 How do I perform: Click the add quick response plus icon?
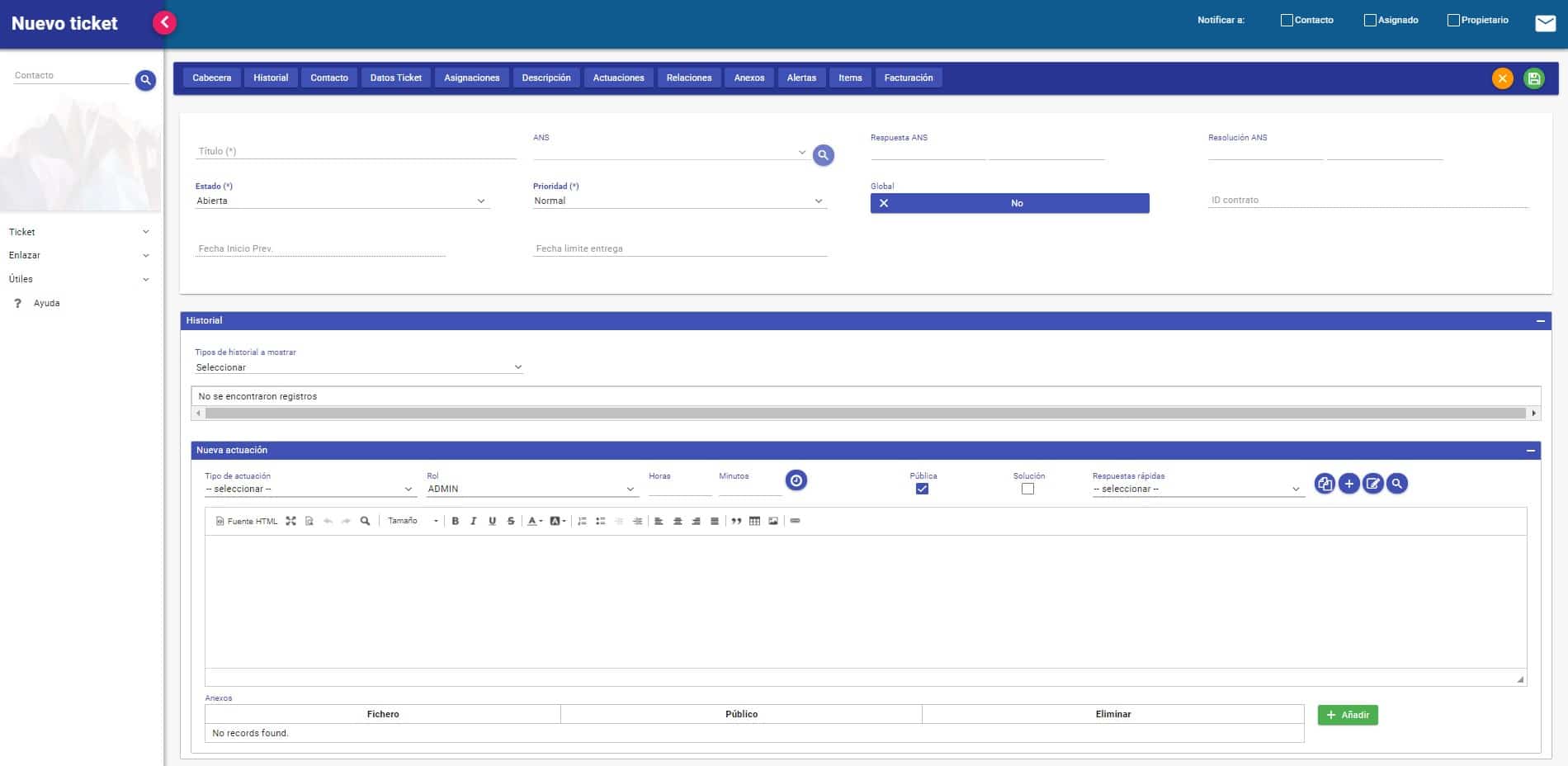[x=1348, y=484]
